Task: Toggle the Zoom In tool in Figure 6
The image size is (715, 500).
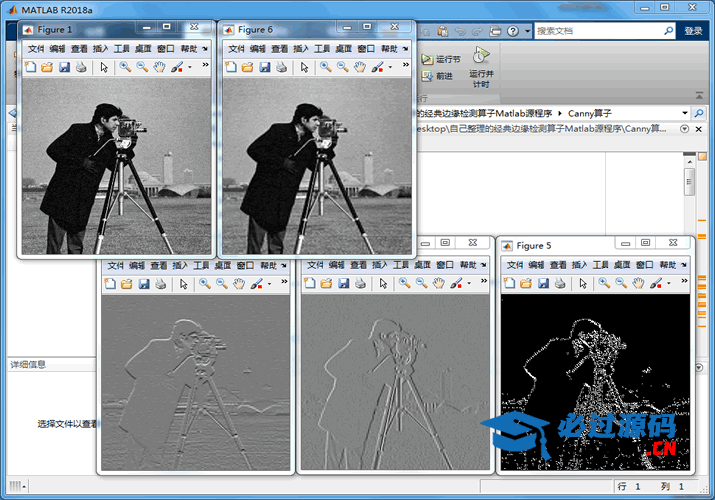Action: click(325, 67)
